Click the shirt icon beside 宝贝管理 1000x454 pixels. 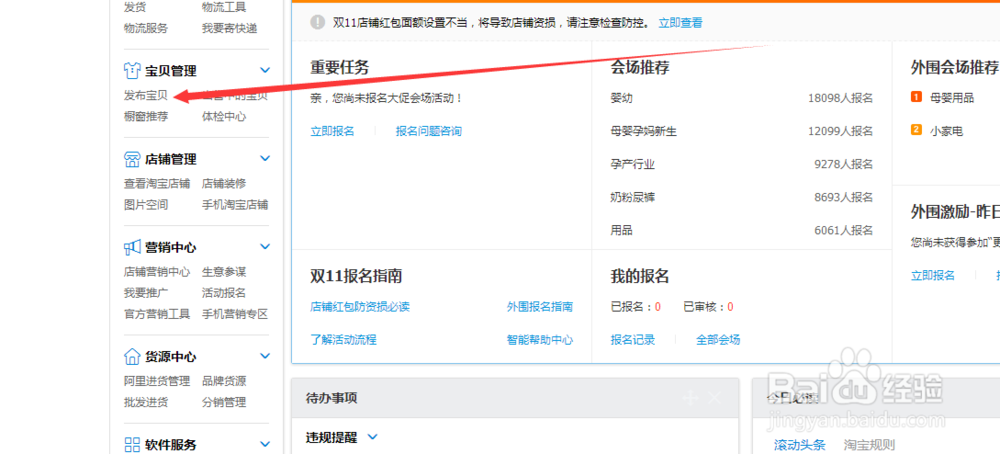pos(132,70)
